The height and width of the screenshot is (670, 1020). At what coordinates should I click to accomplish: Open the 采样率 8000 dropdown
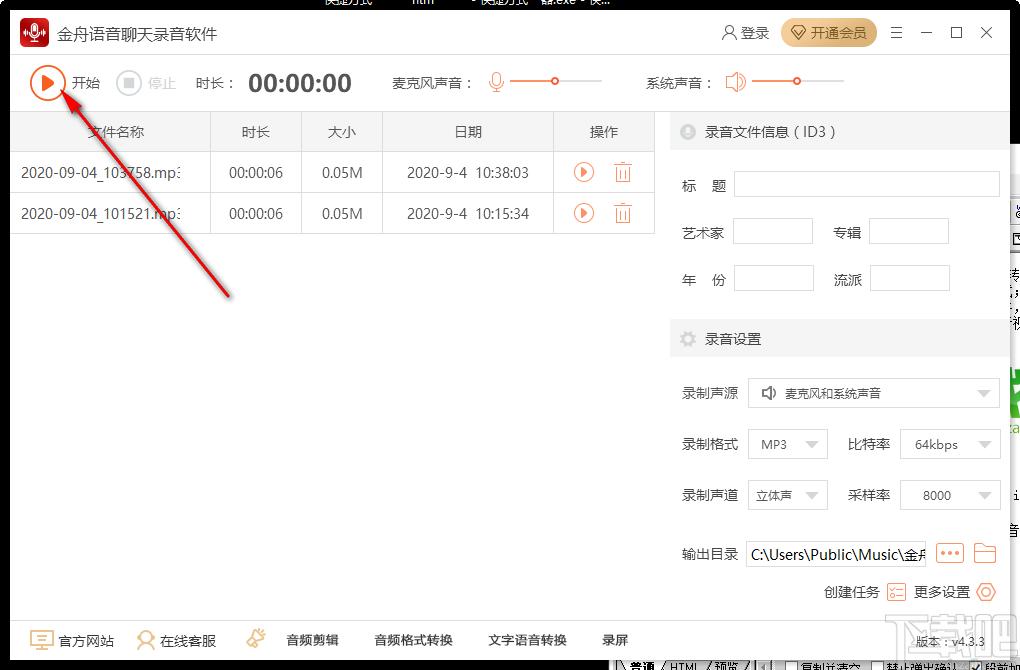click(x=950, y=495)
